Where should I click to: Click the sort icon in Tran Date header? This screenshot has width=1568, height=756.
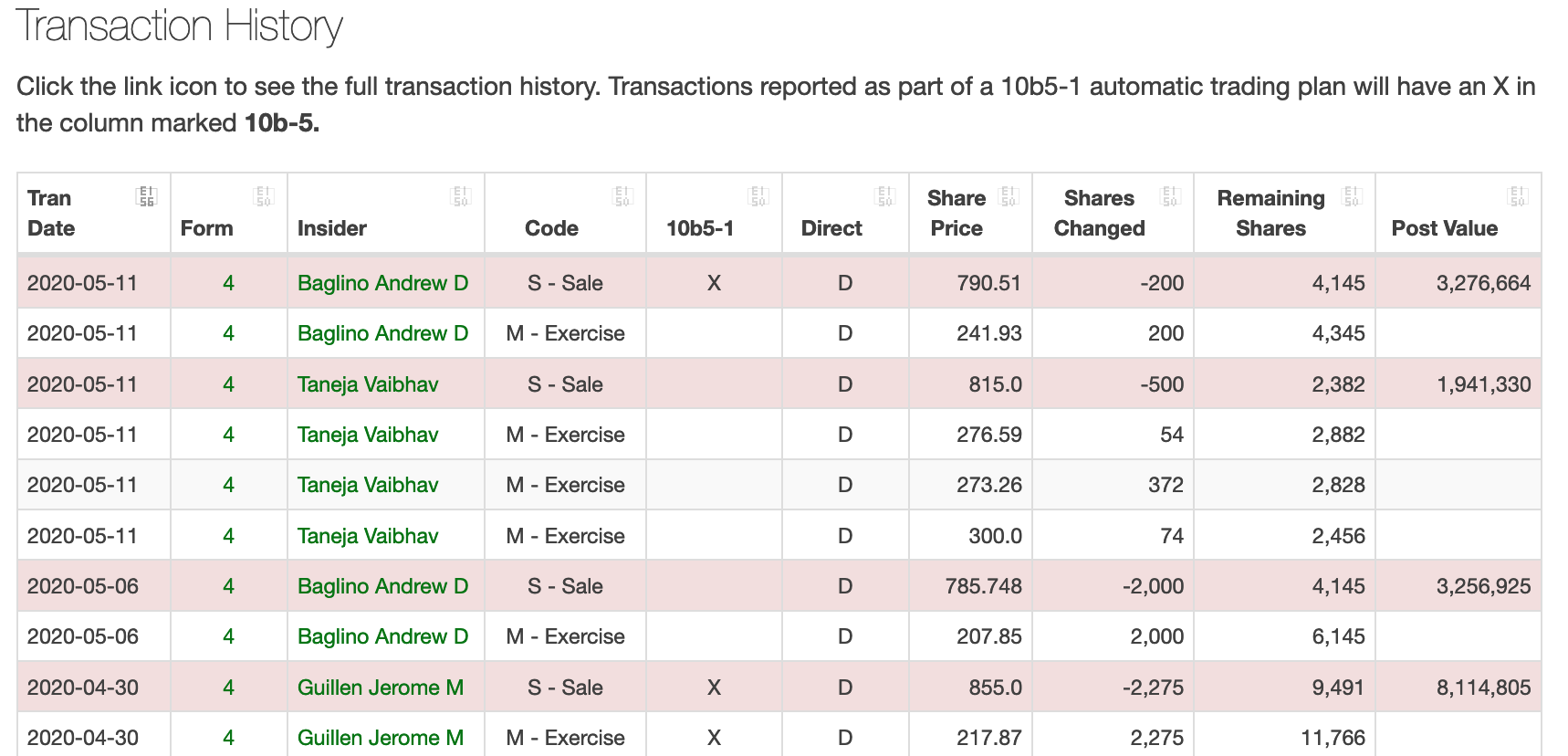[x=146, y=195]
